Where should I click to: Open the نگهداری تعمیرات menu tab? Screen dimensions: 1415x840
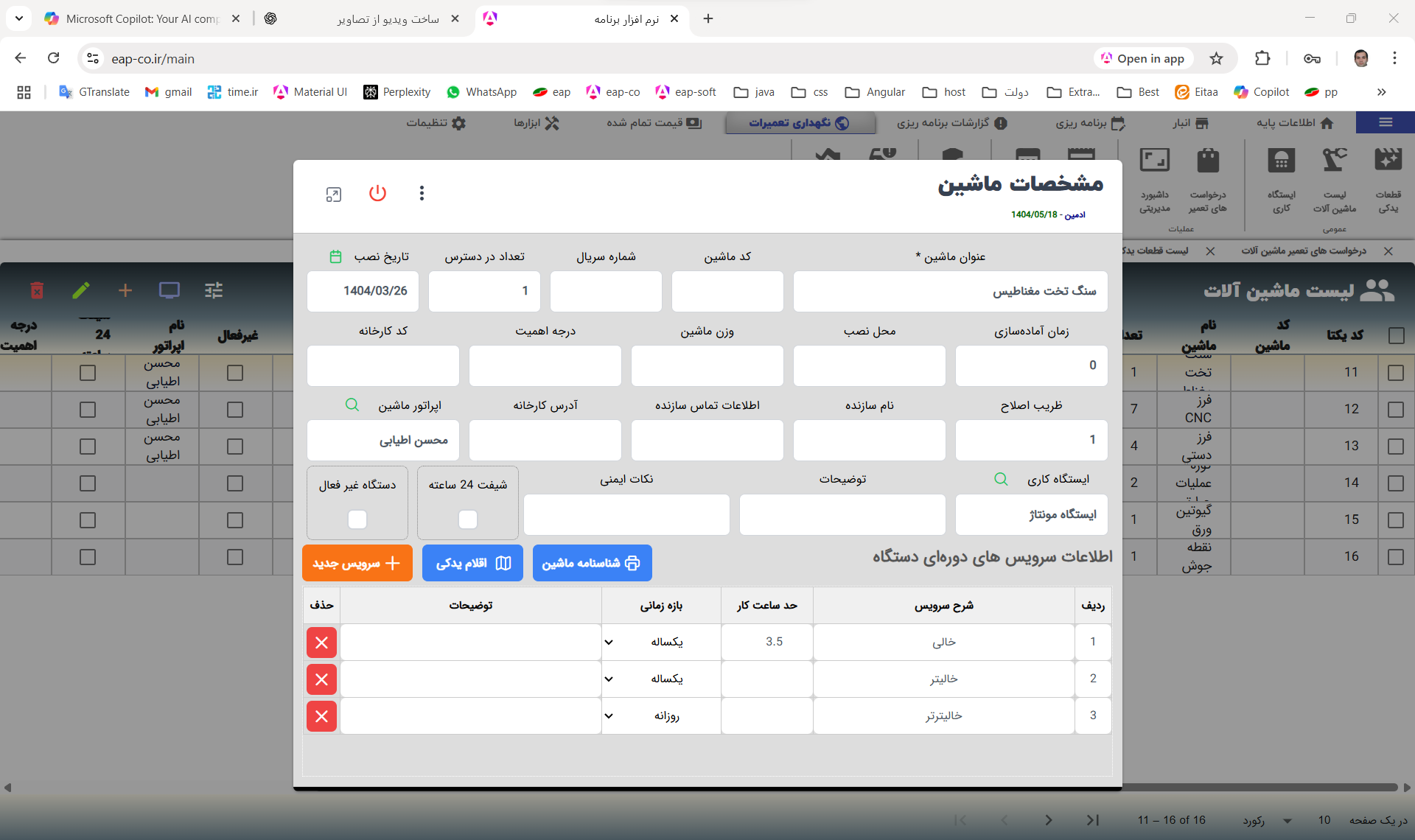point(800,123)
